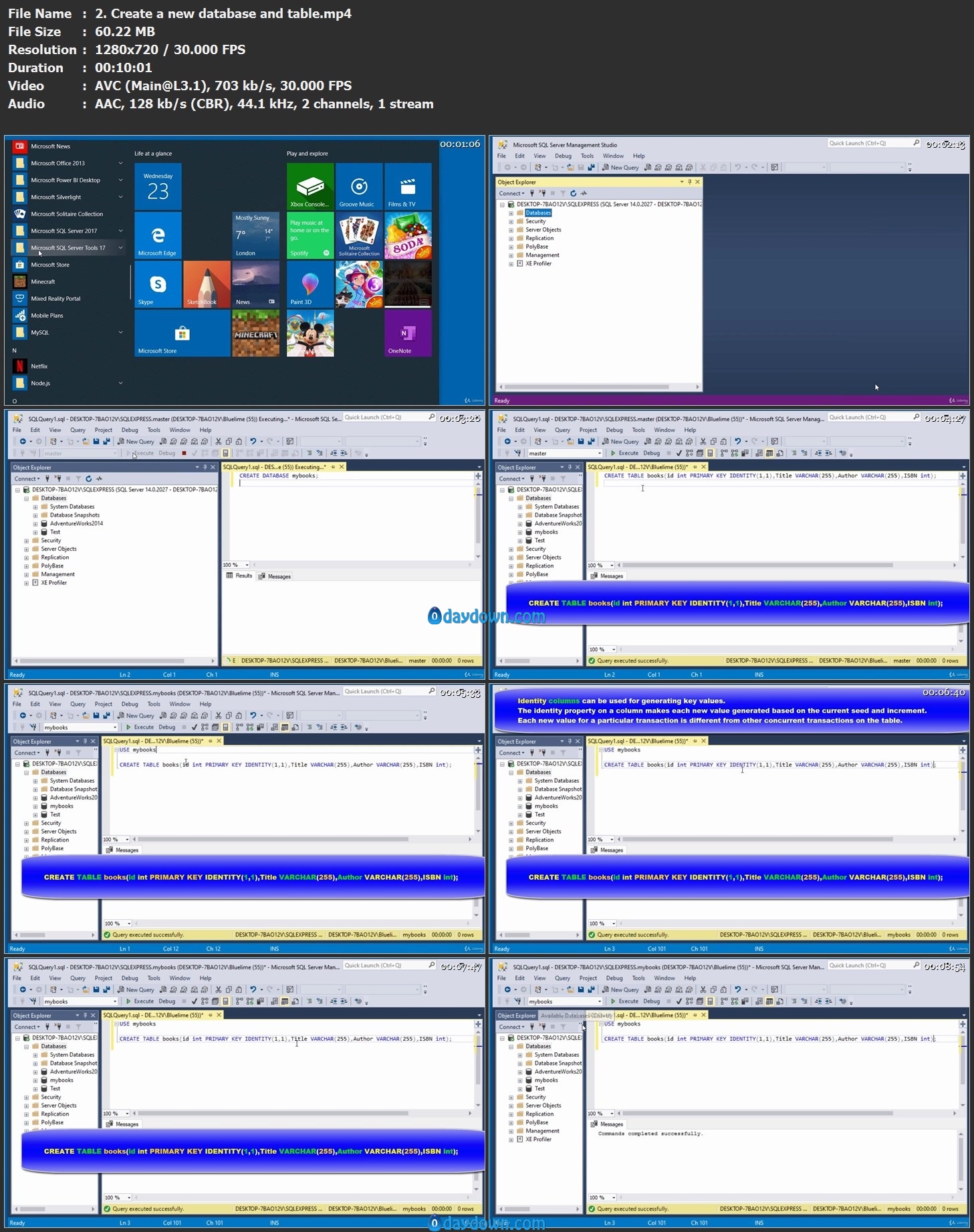The height and width of the screenshot is (1232, 974).
Task: Open the News tile with storm photo
Action: (255, 284)
